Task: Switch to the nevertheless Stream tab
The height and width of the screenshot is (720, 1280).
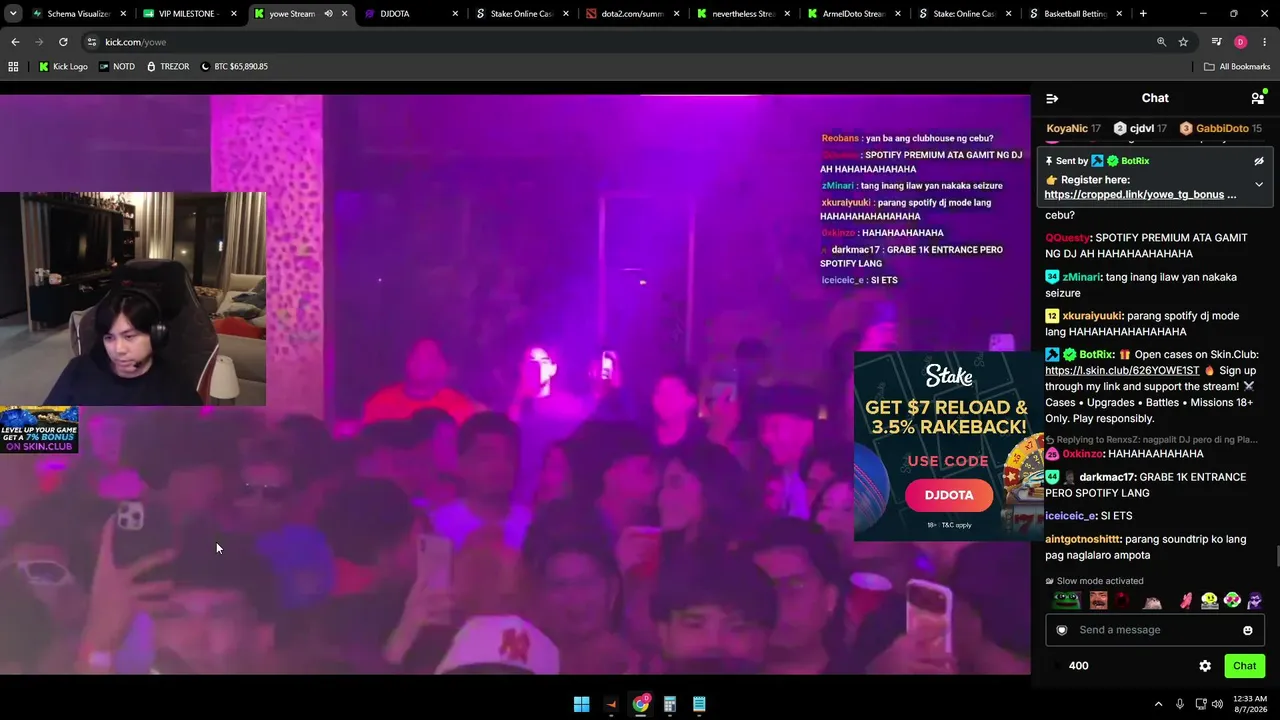Action: tap(744, 14)
